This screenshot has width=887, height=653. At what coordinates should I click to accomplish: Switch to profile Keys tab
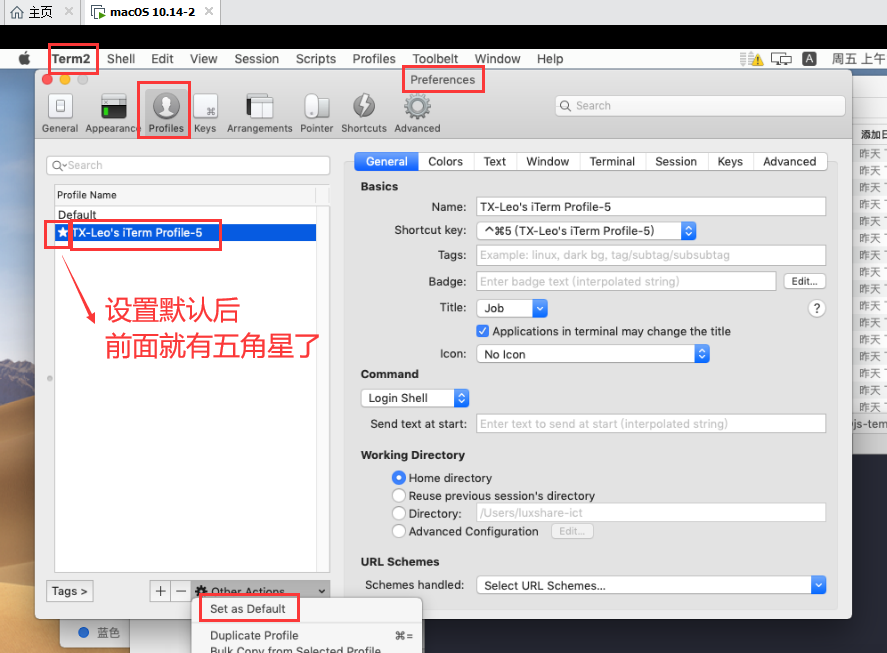pyautogui.click(x=730, y=161)
